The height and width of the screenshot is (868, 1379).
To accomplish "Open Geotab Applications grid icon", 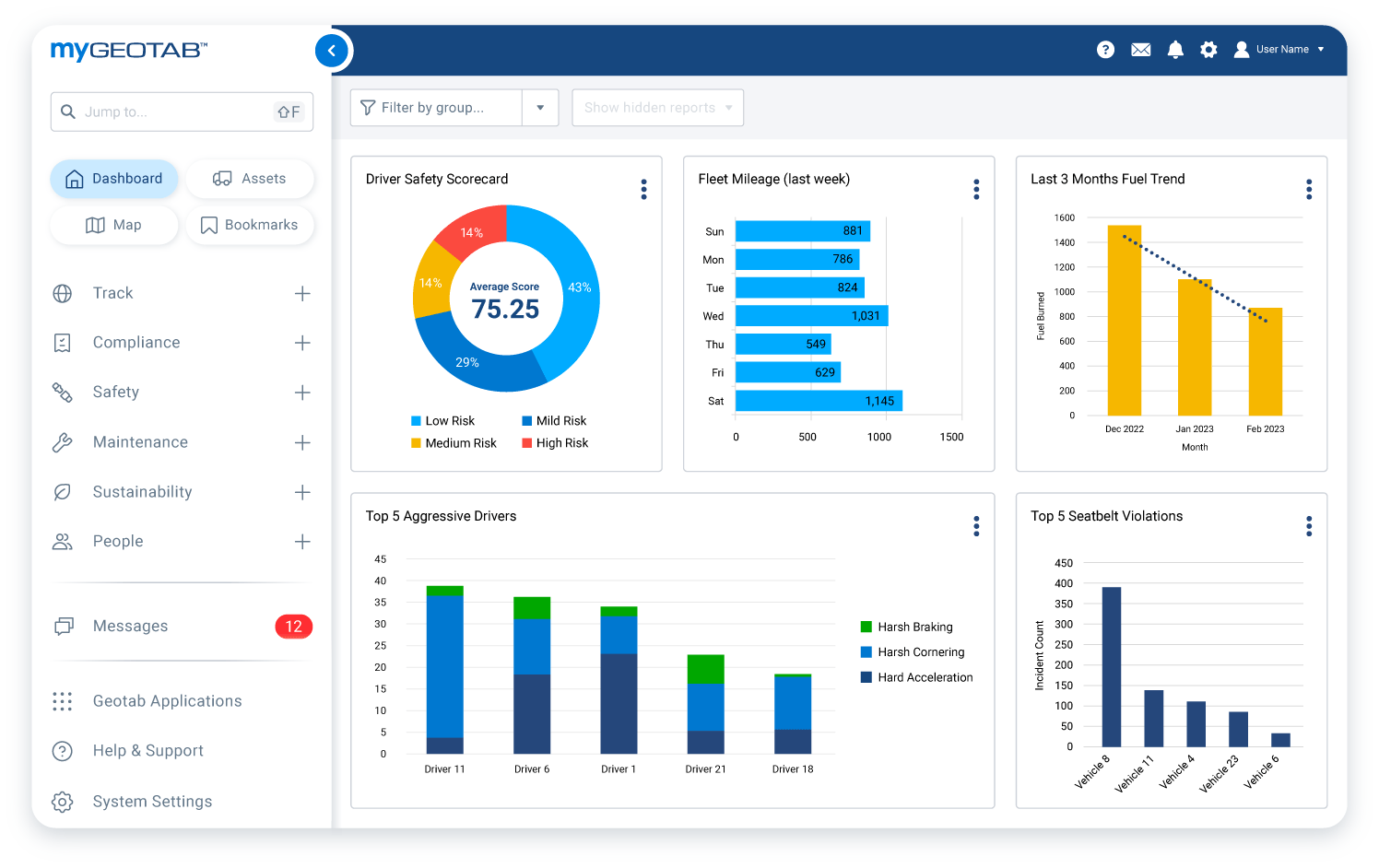I will pos(62,701).
